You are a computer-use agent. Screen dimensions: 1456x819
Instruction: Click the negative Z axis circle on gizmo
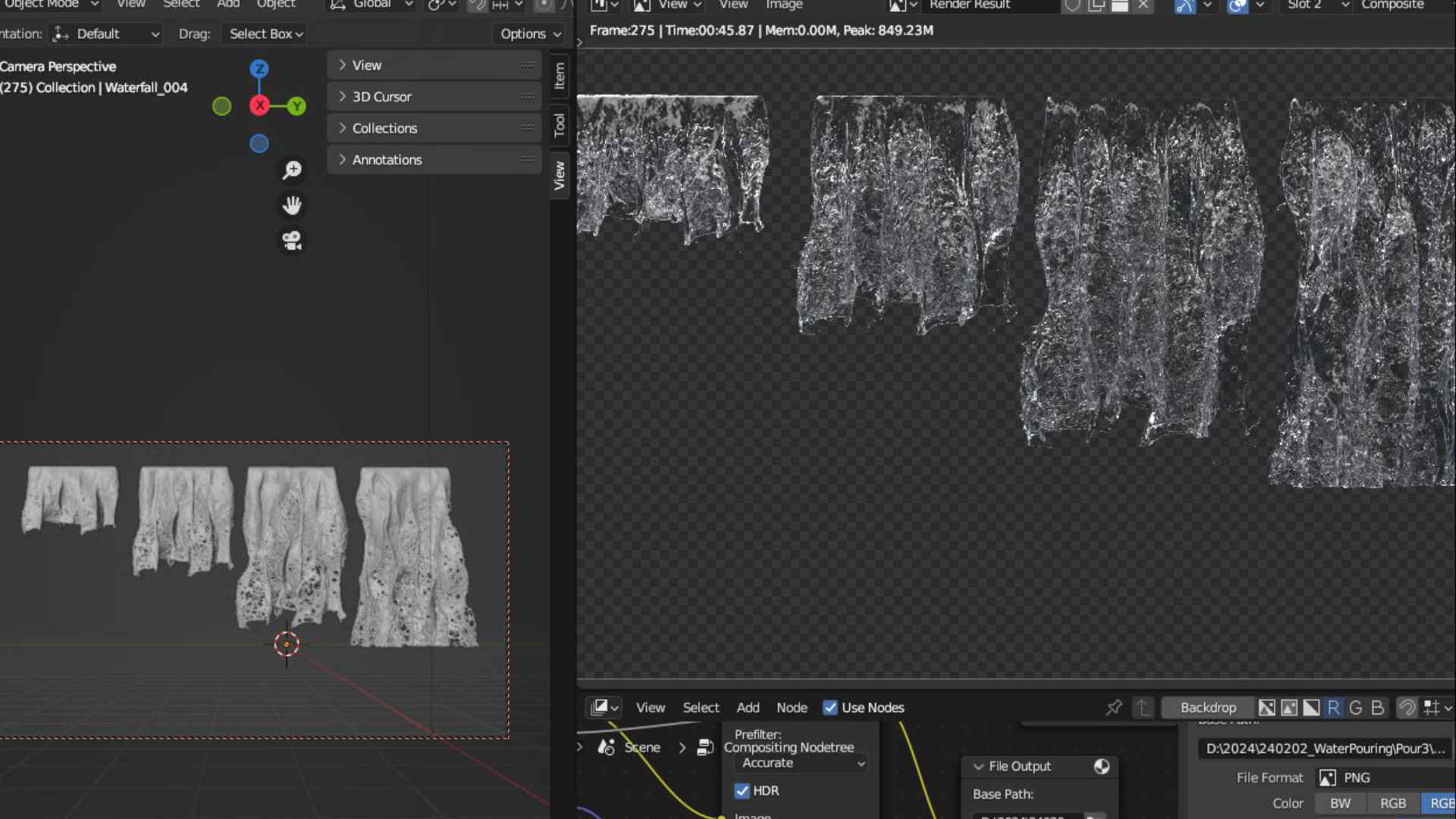(x=259, y=143)
